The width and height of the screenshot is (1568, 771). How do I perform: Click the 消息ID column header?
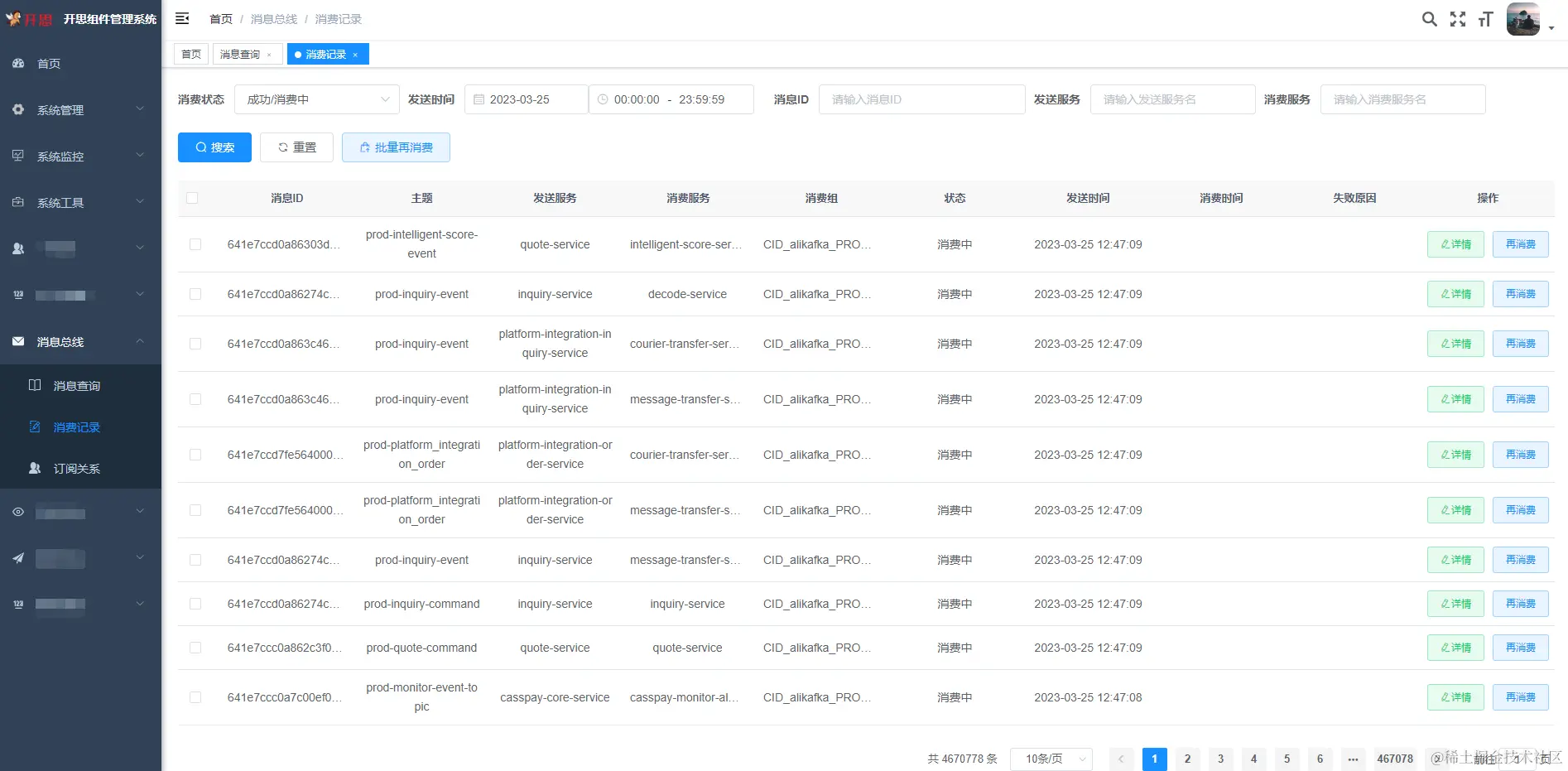286,198
